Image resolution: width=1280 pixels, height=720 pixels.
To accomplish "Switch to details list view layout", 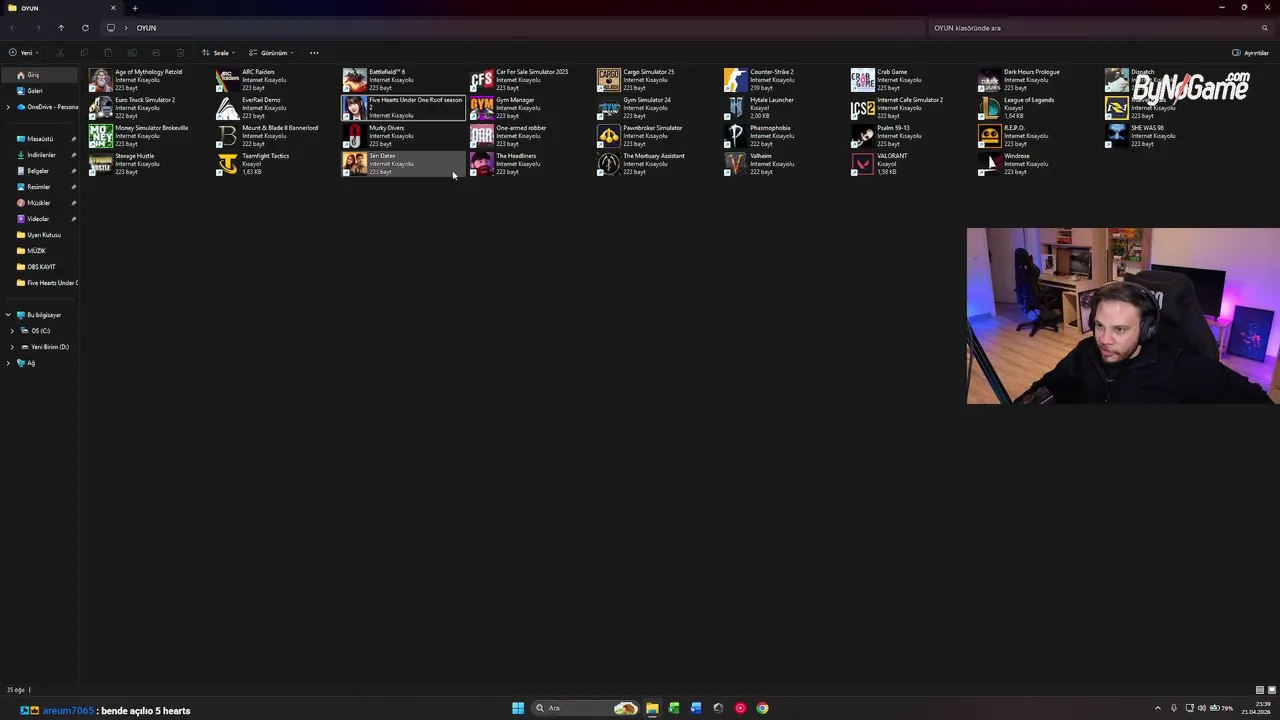I will pos(1260,690).
